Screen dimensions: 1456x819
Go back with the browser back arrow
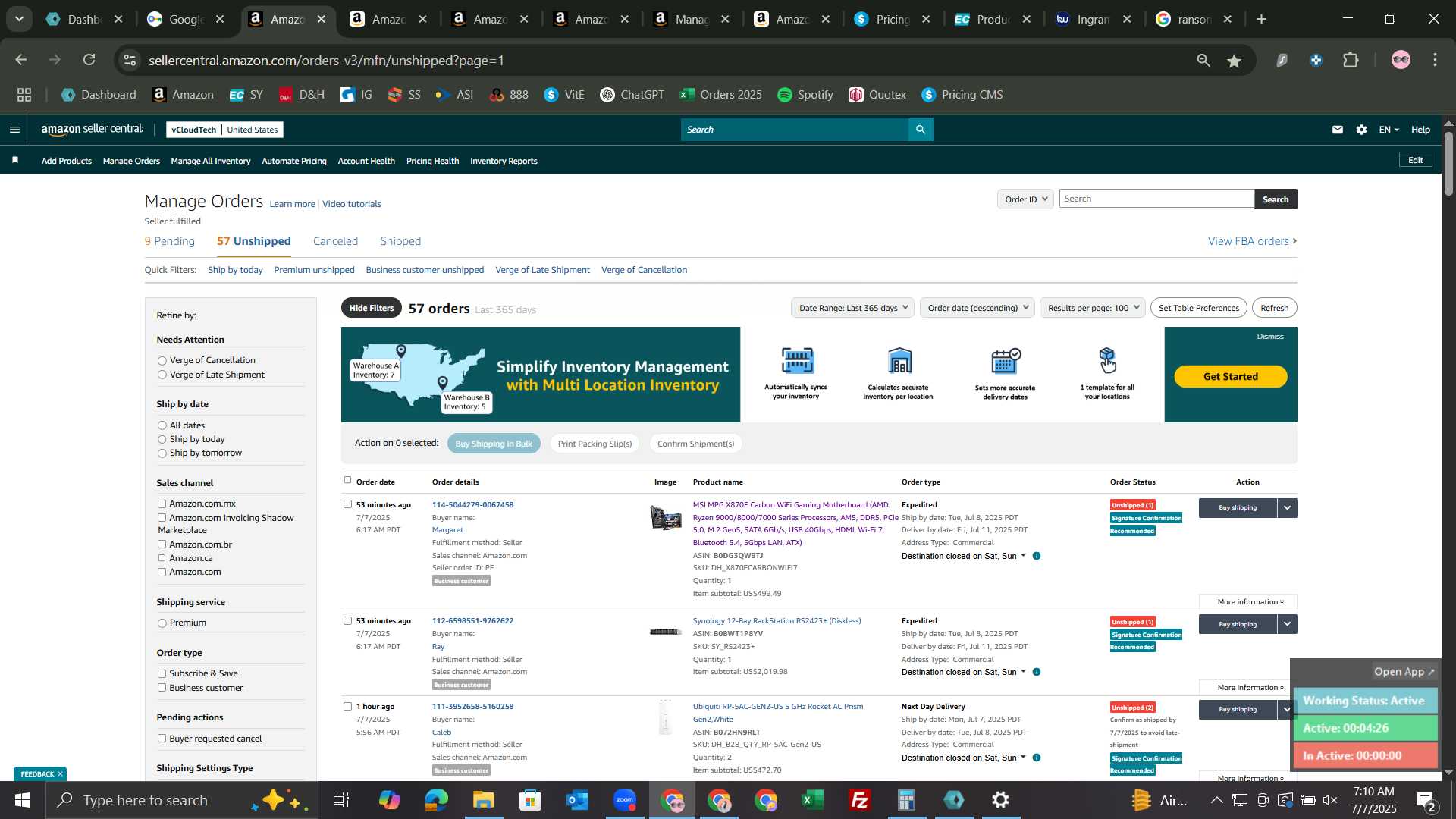tap(21, 60)
